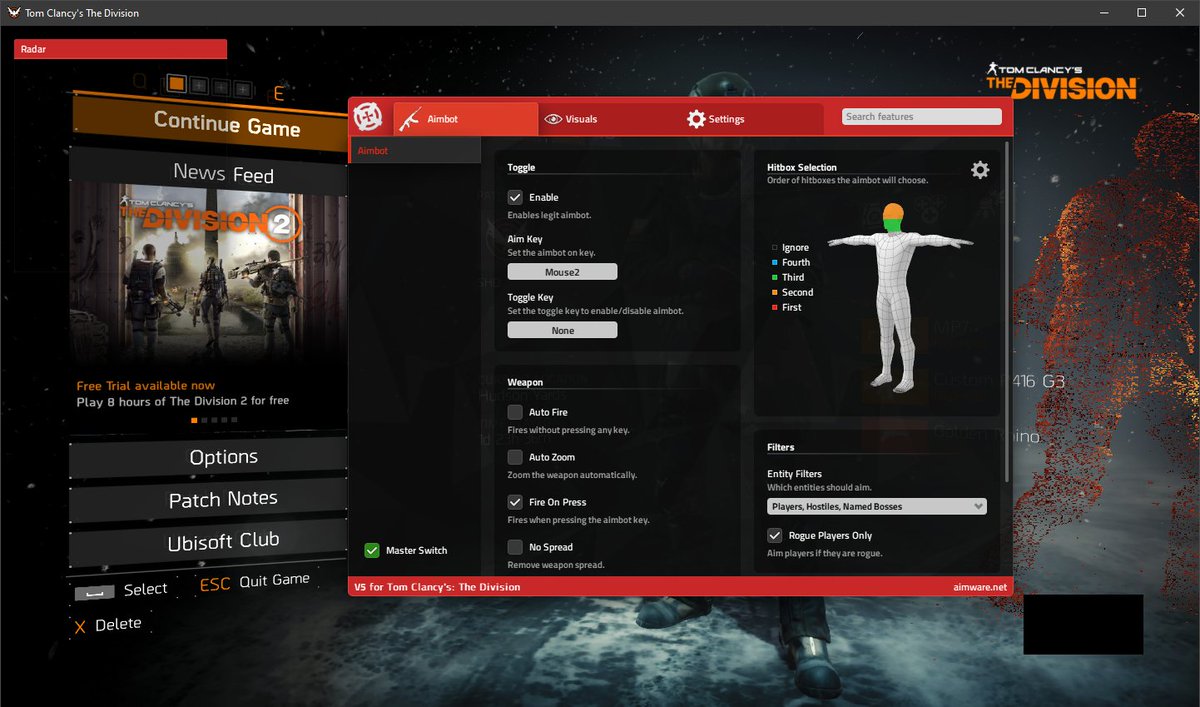Image resolution: width=1200 pixels, height=707 pixels.
Task: Click the cheat menu vertical scrollbar
Action: coord(1008,310)
